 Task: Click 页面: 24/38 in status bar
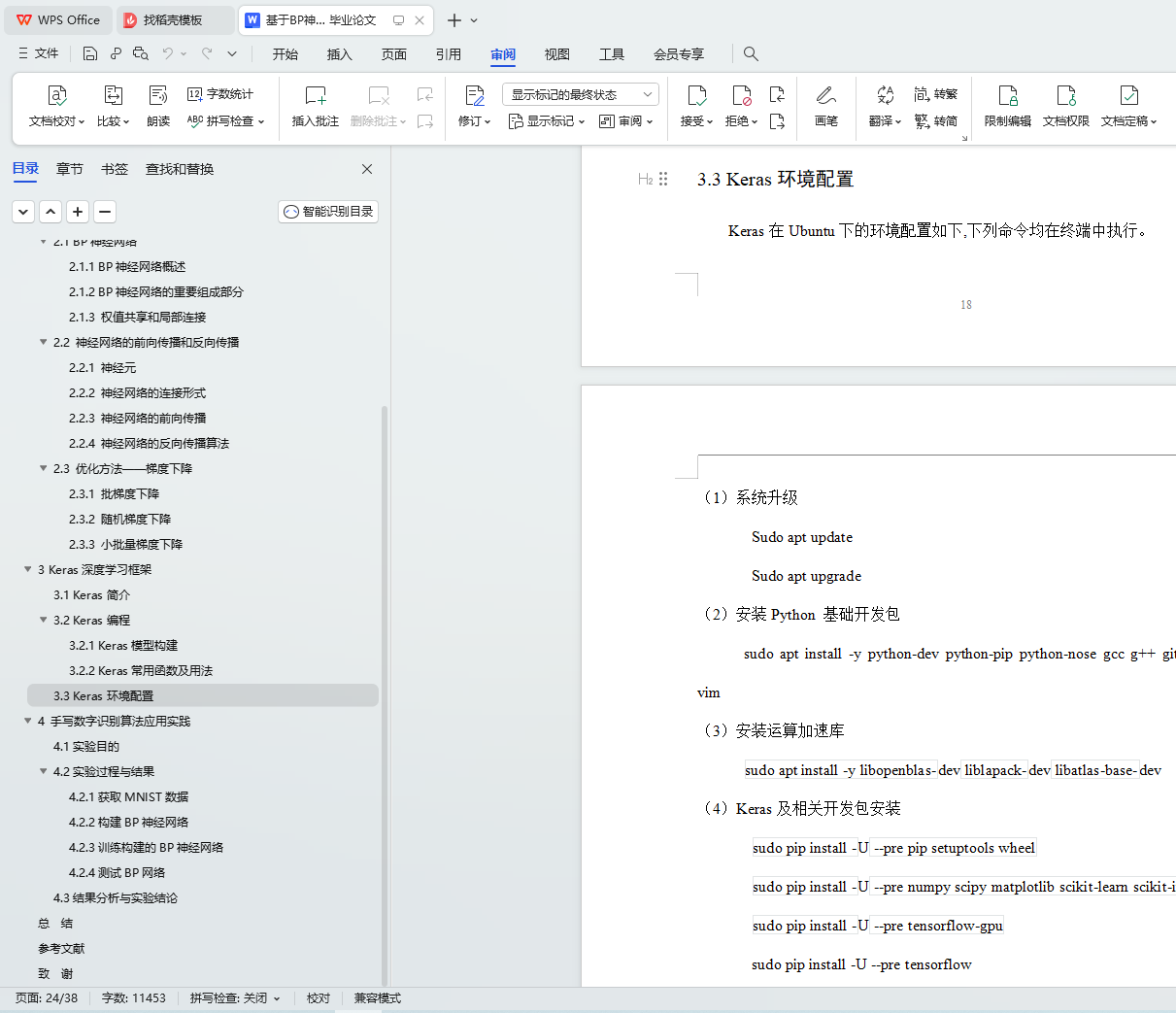(x=47, y=998)
